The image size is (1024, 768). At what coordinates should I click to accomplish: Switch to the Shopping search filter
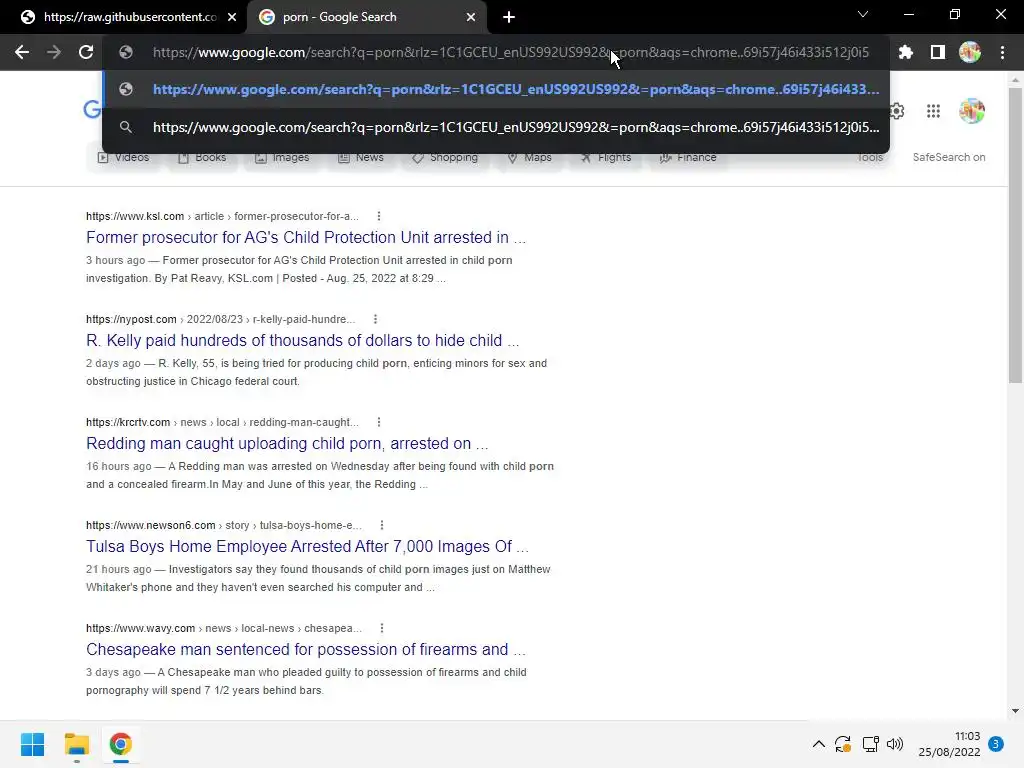pyautogui.click(x=445, y=157)
